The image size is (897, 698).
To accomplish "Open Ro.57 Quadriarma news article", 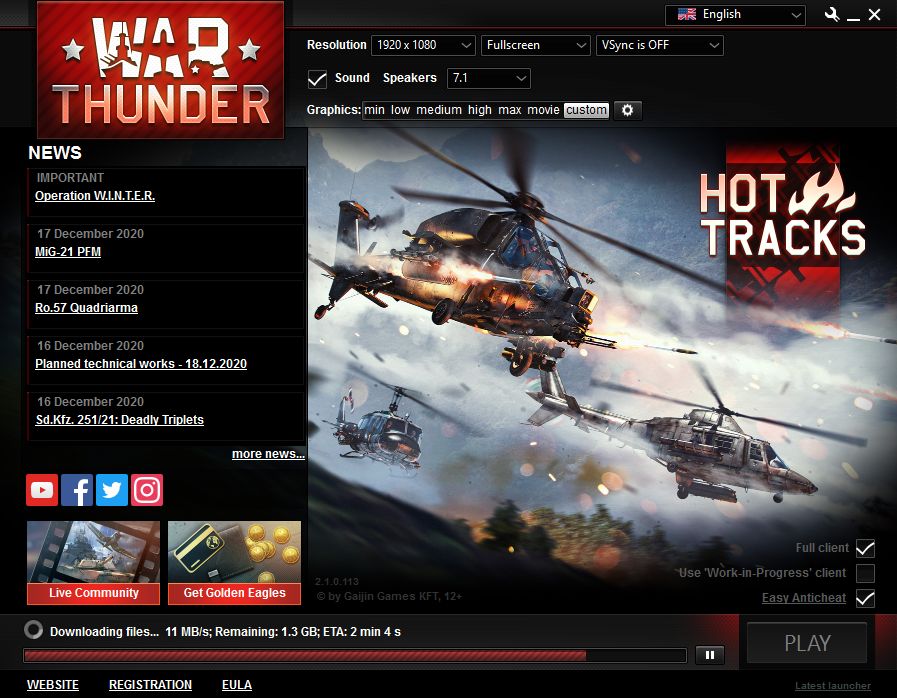I will pos(86,308).
